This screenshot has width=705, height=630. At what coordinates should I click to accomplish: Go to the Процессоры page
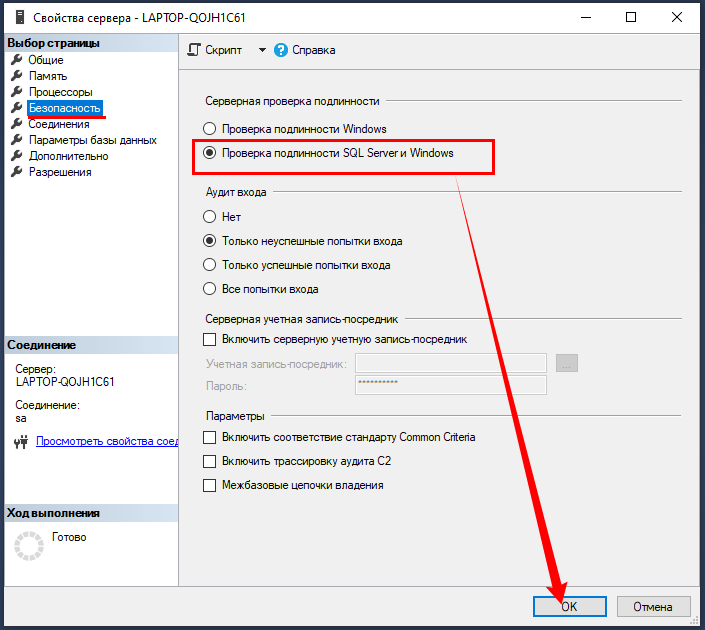pos(60,92)
